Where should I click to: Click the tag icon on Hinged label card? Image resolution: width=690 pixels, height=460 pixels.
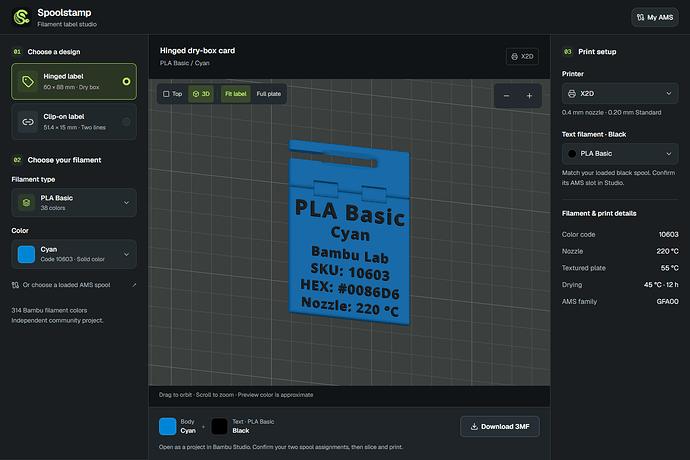[28, 81]
